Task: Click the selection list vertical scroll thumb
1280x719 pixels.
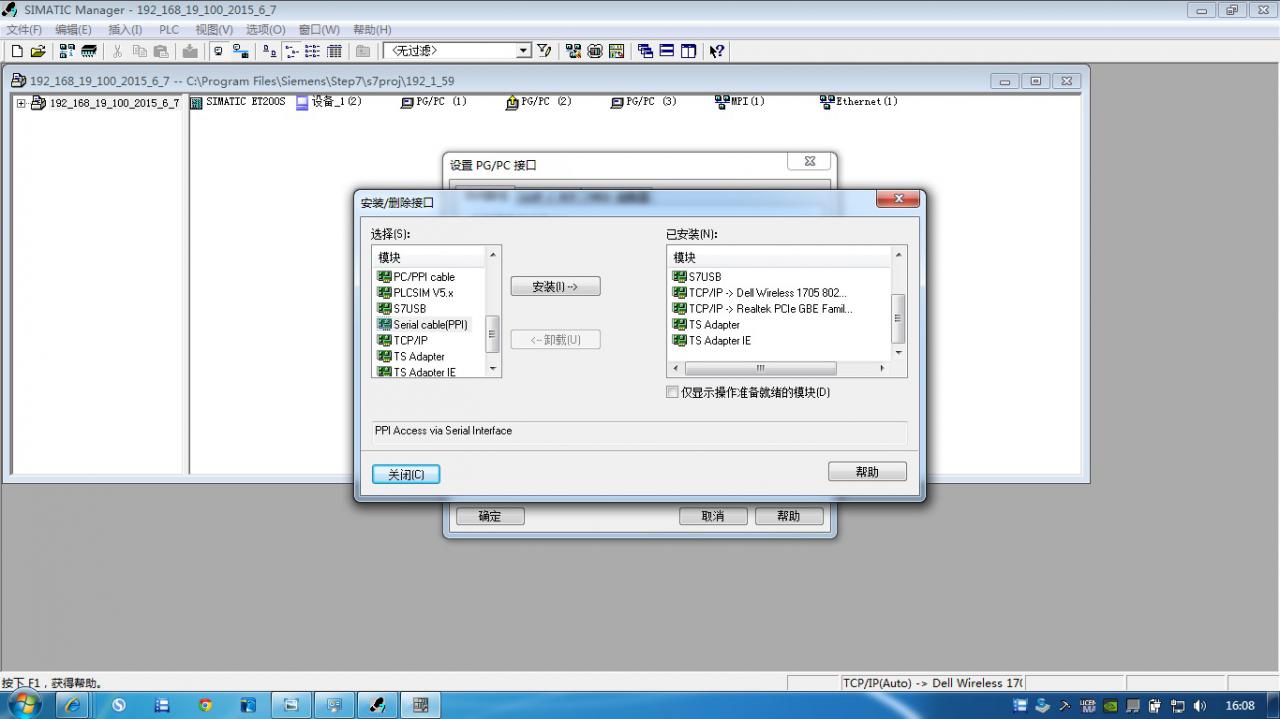Action: point(492,334)
